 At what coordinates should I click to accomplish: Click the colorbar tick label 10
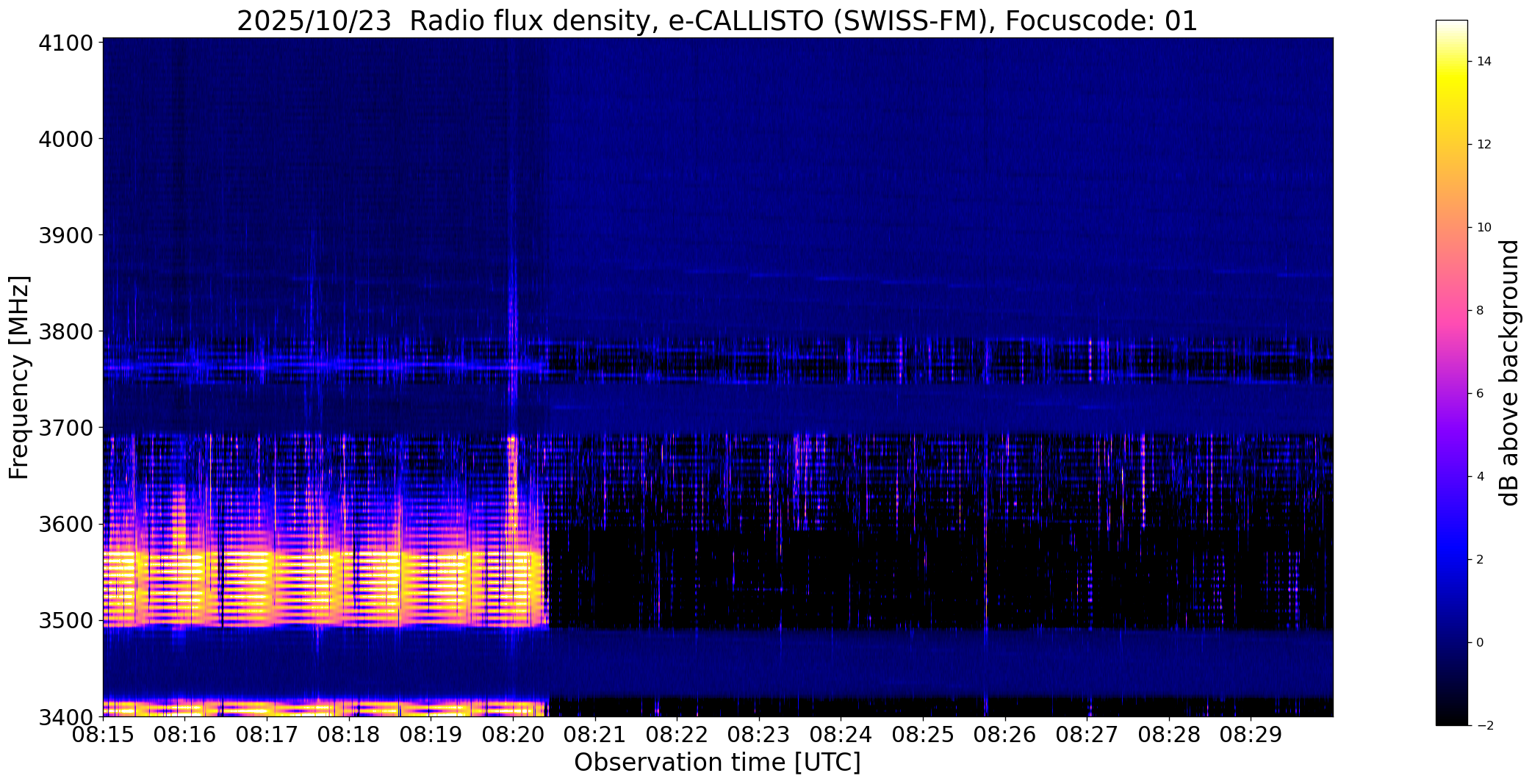point(1484,228)
